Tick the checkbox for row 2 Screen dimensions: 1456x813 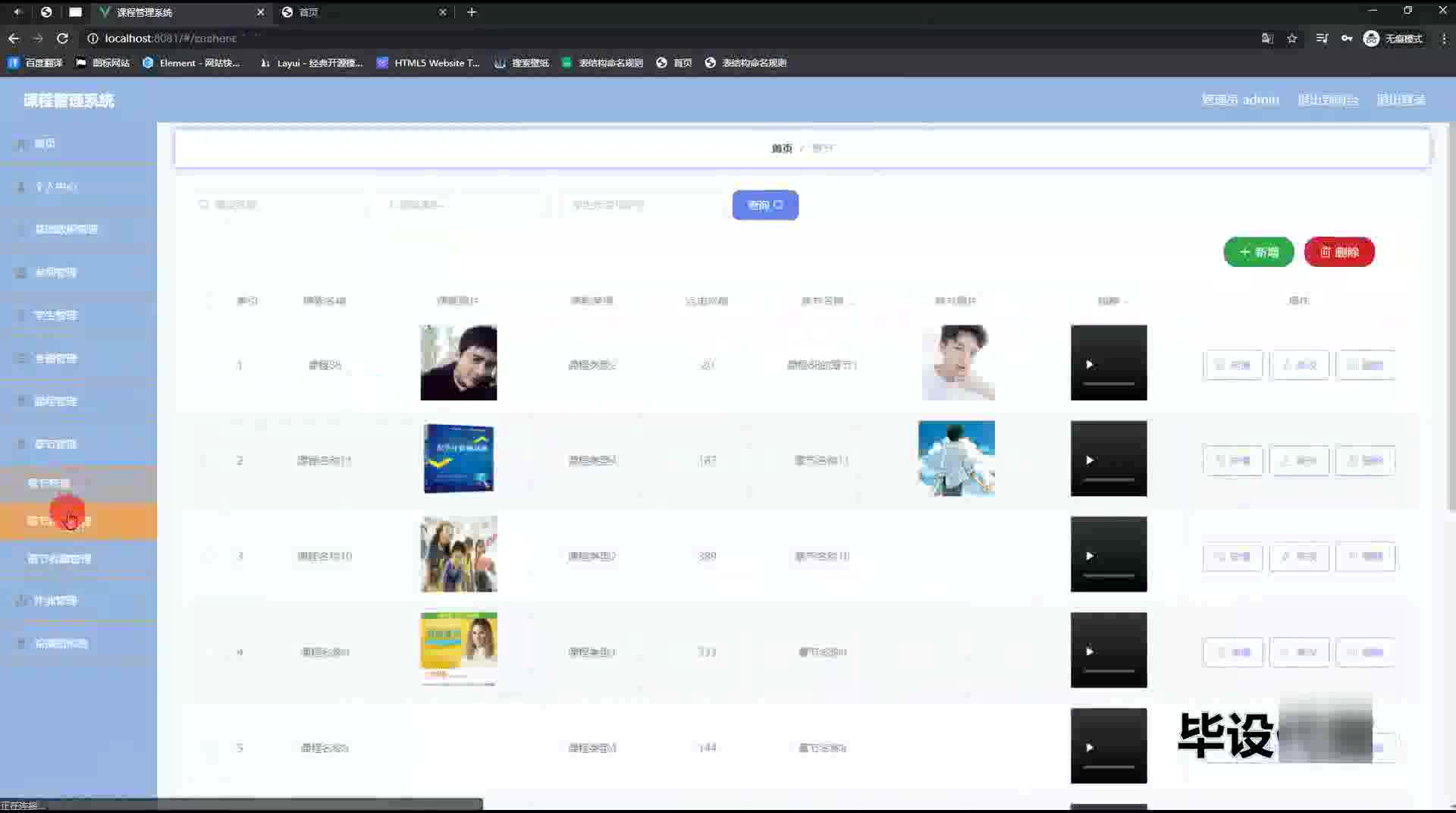[x=206, y=460]
